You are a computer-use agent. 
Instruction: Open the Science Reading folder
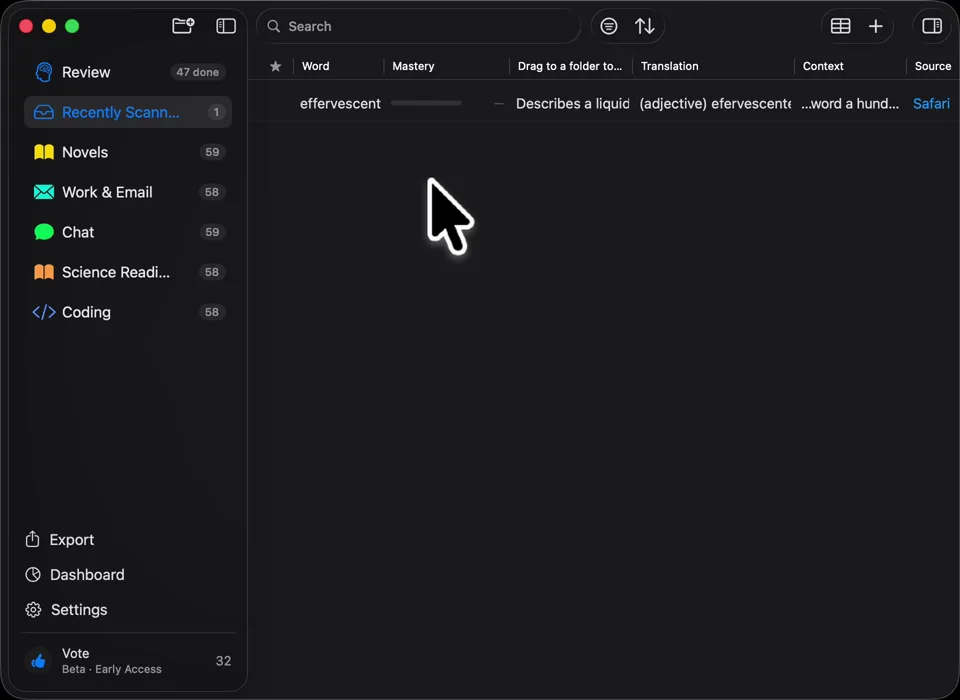coord(128,272)
